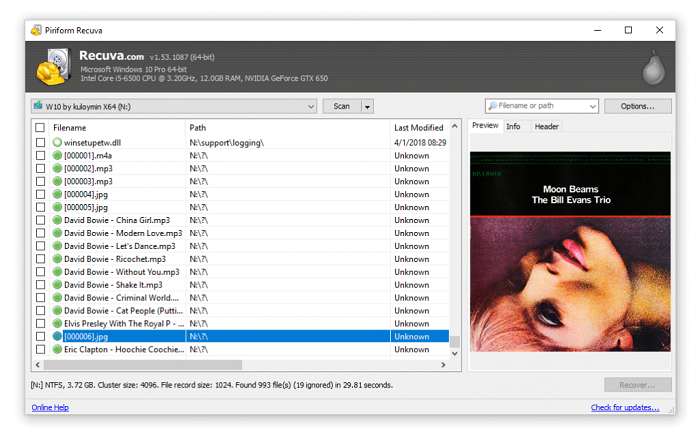
Task: Click status dot of David Bowie - Let's Dance.mp3
Action: point(57,246)
